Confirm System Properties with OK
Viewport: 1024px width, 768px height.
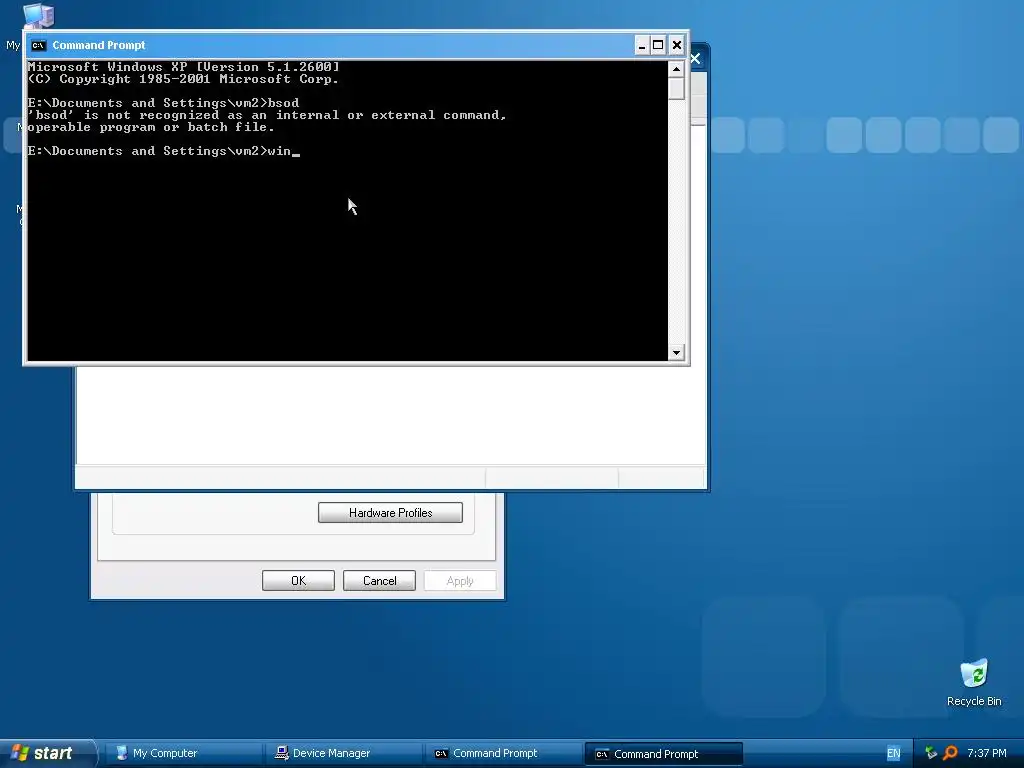pos(298,581)
